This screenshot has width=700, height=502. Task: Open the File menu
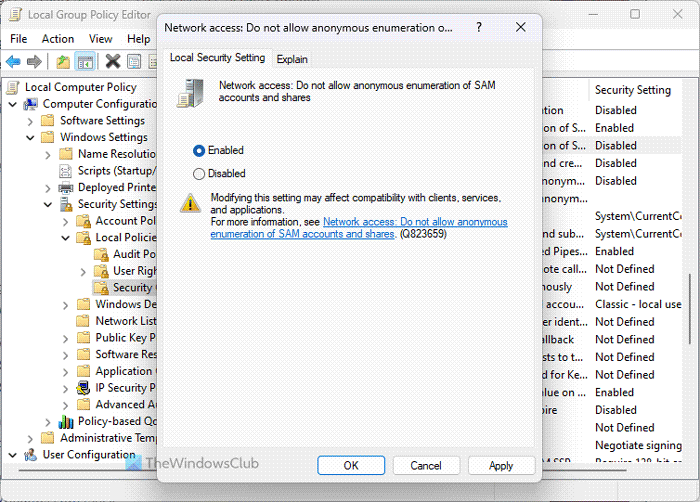(19, 39)
